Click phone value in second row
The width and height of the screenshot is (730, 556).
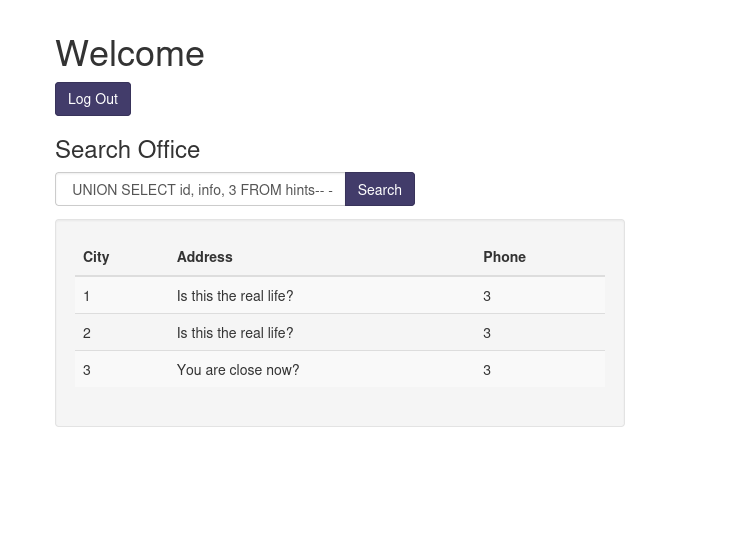point(487,333)
